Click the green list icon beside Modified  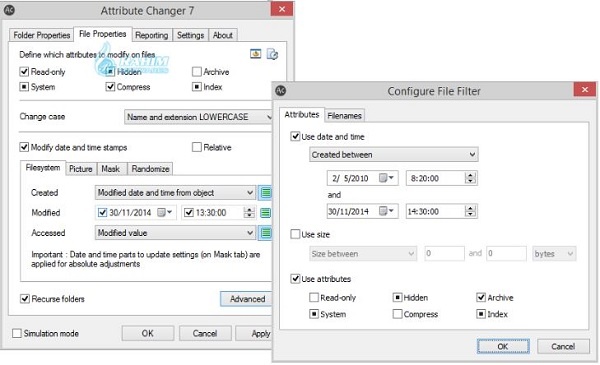(266, 213)
